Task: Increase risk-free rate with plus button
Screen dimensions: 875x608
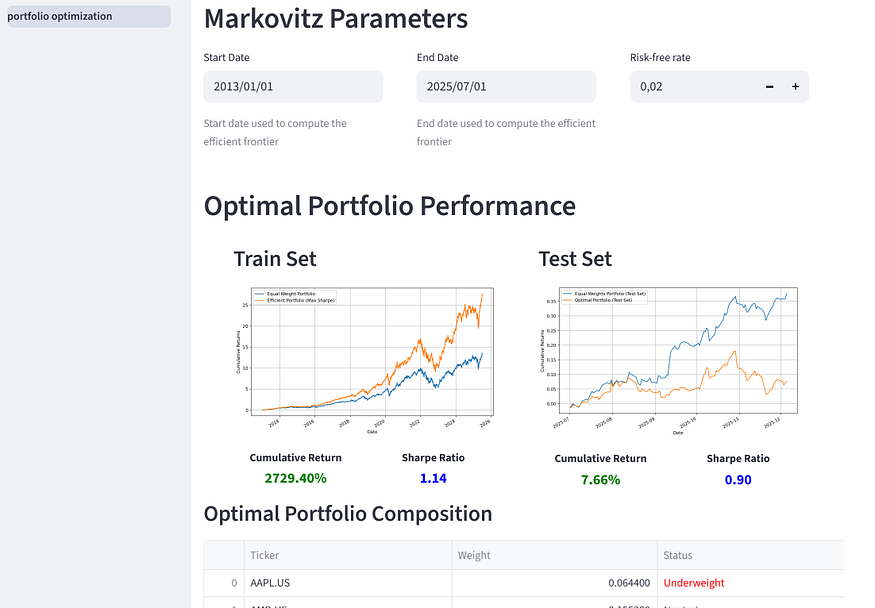Action: click(796, 87)
